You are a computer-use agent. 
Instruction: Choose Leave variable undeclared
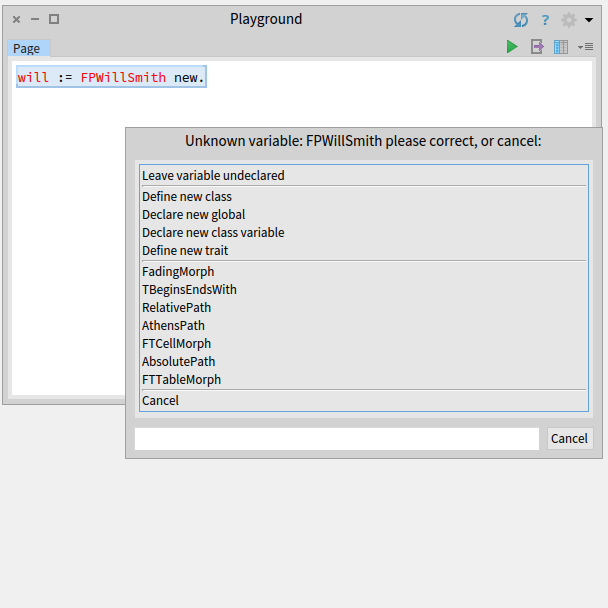click(364, 176)
